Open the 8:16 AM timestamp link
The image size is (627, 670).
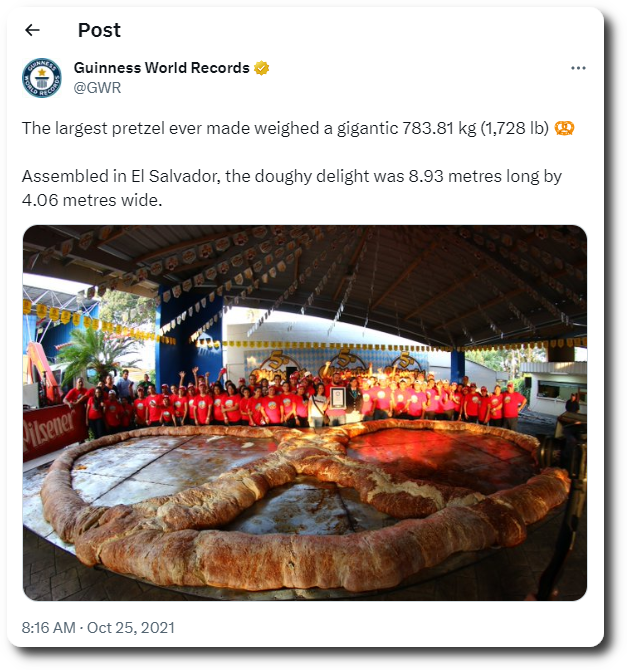coord(48,628)
